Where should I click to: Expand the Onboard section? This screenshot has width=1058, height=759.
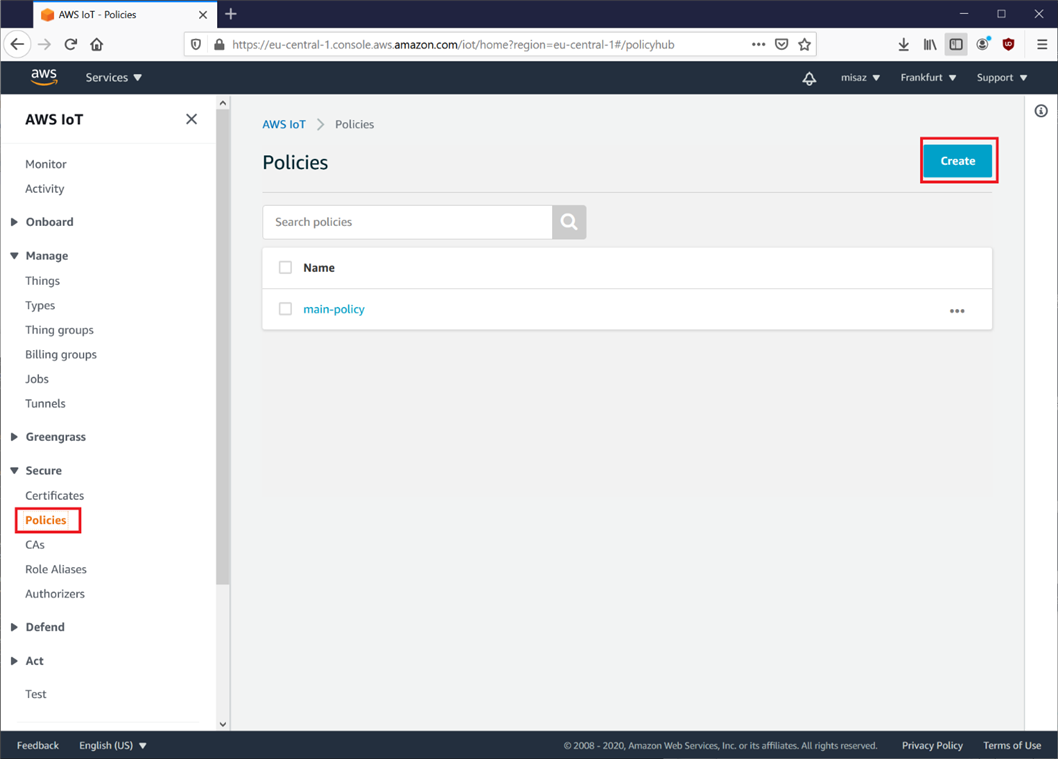43,222
